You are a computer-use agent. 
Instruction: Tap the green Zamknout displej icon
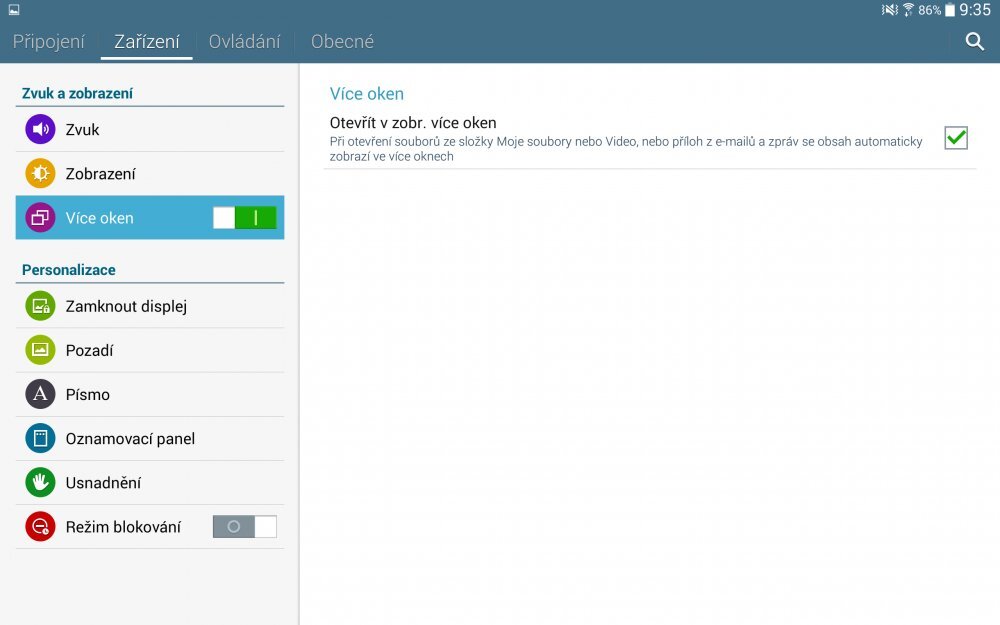[40, 306]
